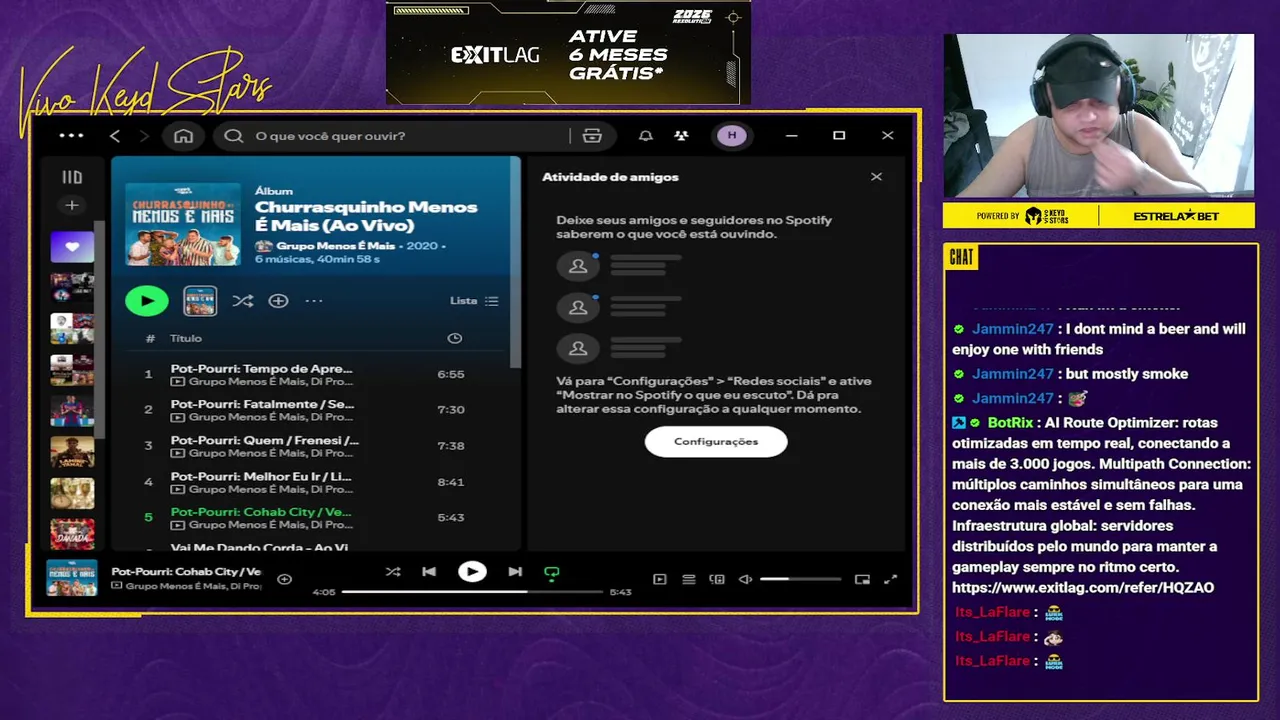Add current song to Liked Songs
The width and height of the screenshot is (1280, 720).
pyautogui.click(x=284, y=579)
